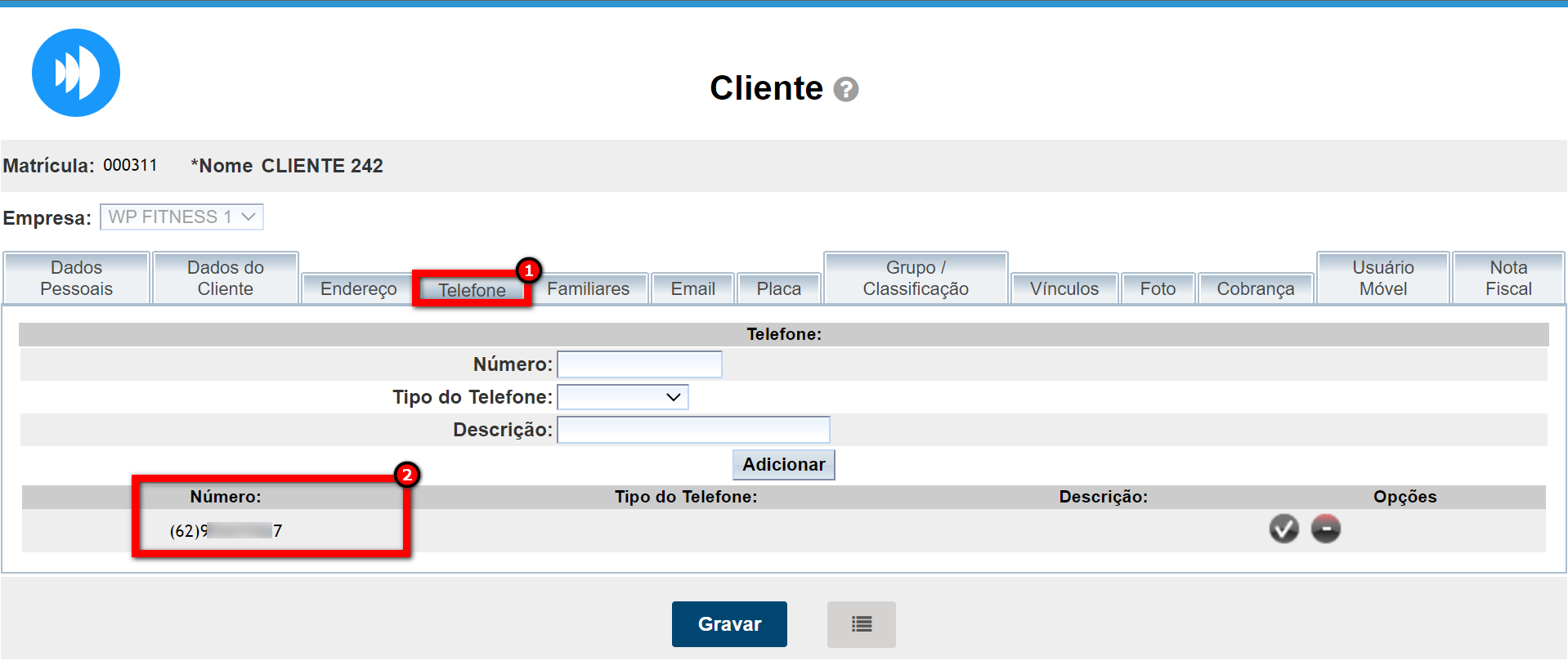Focus the Descrição text field

[693, 430]
